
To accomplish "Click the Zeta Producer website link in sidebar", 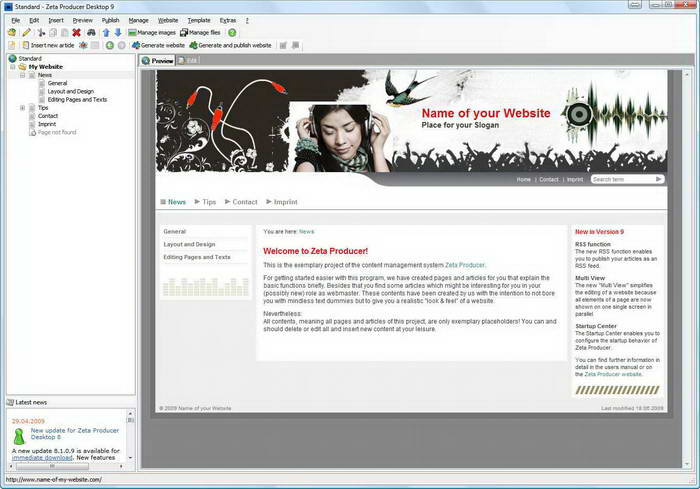I will [x=613, y=374].
